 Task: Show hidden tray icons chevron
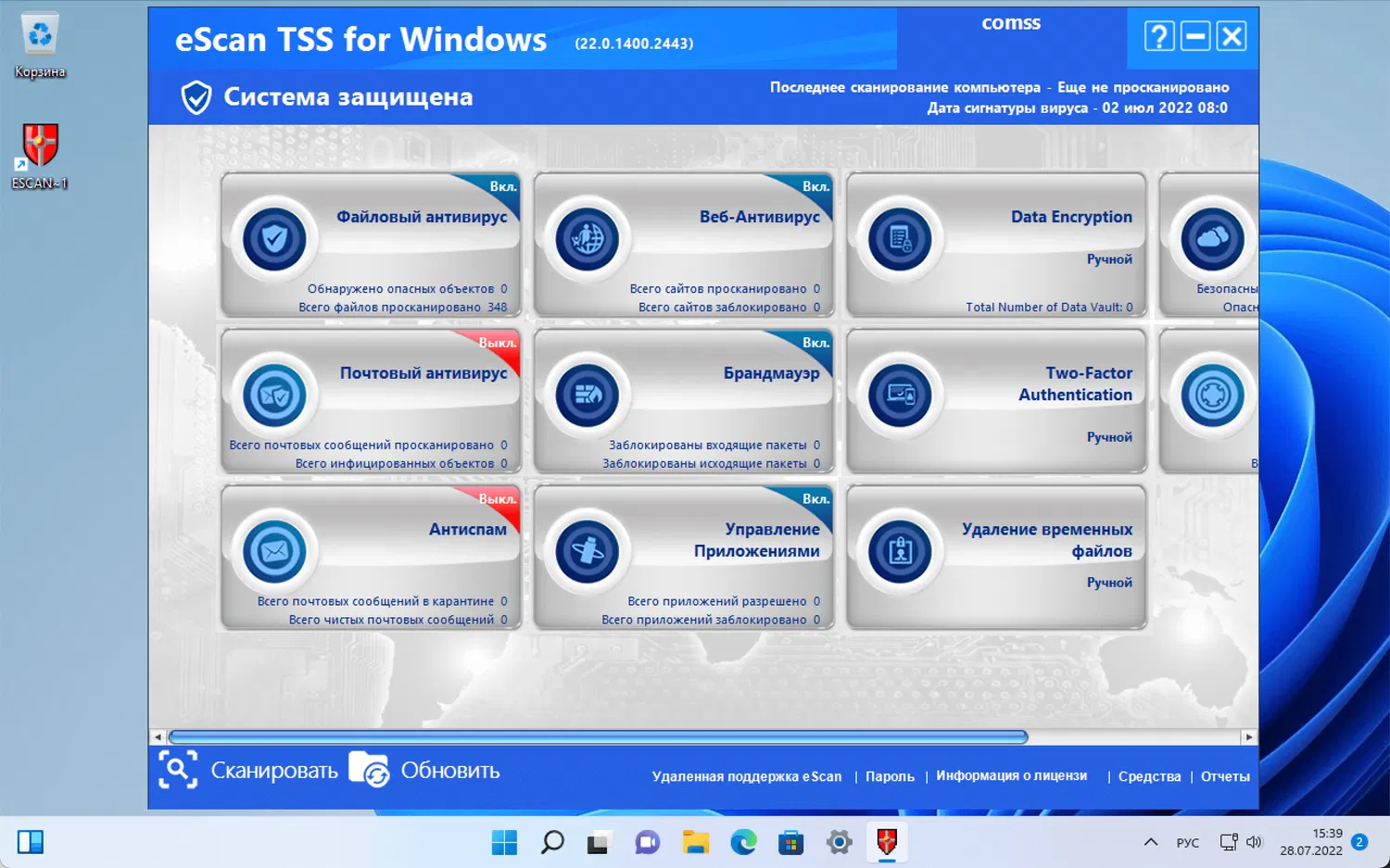pos(1151,842)
